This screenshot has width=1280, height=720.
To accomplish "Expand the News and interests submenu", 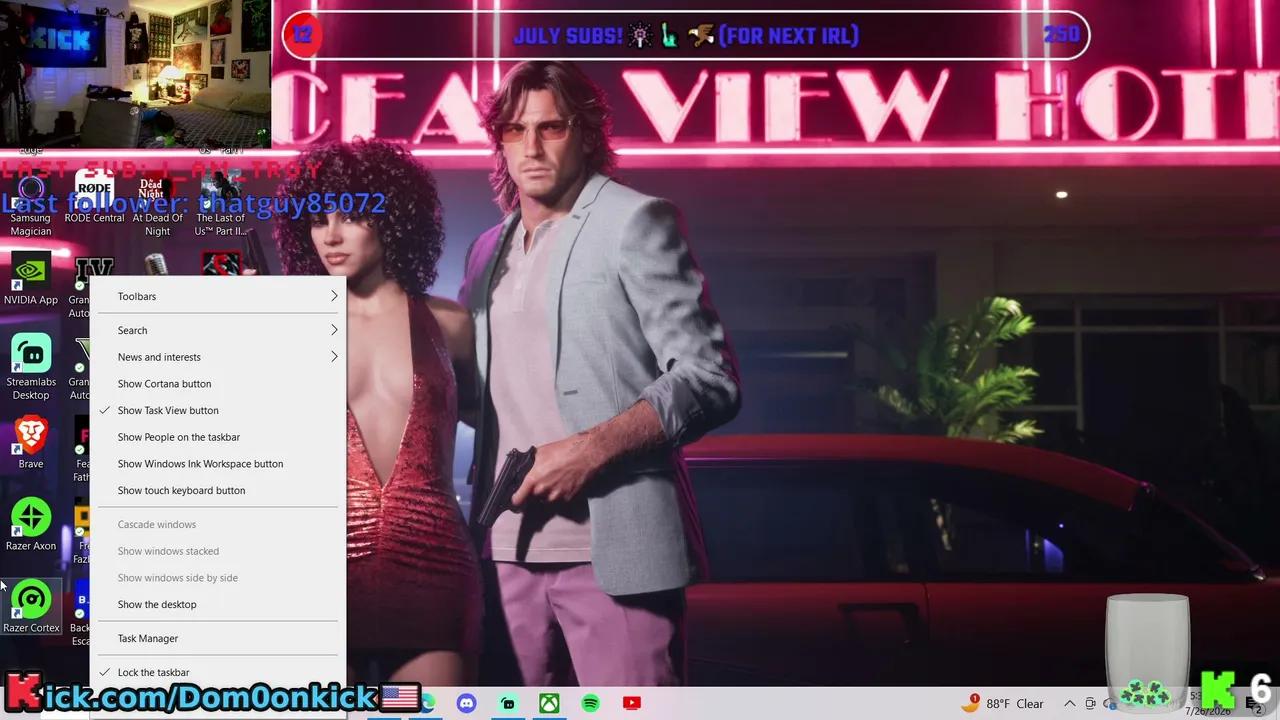I will point(218,357).
